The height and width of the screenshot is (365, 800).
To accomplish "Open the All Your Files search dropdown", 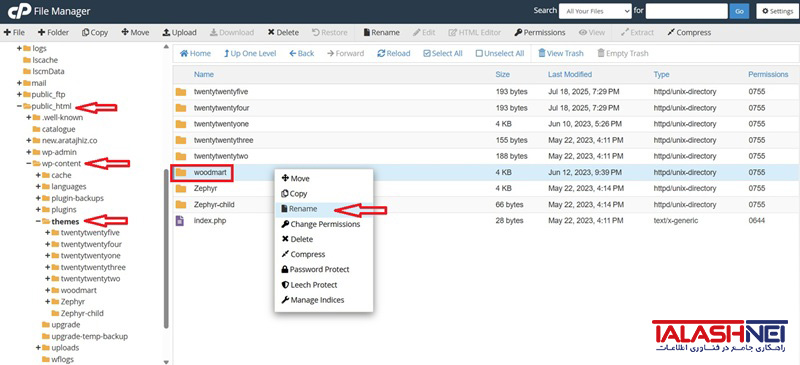I will pos(595,11).
